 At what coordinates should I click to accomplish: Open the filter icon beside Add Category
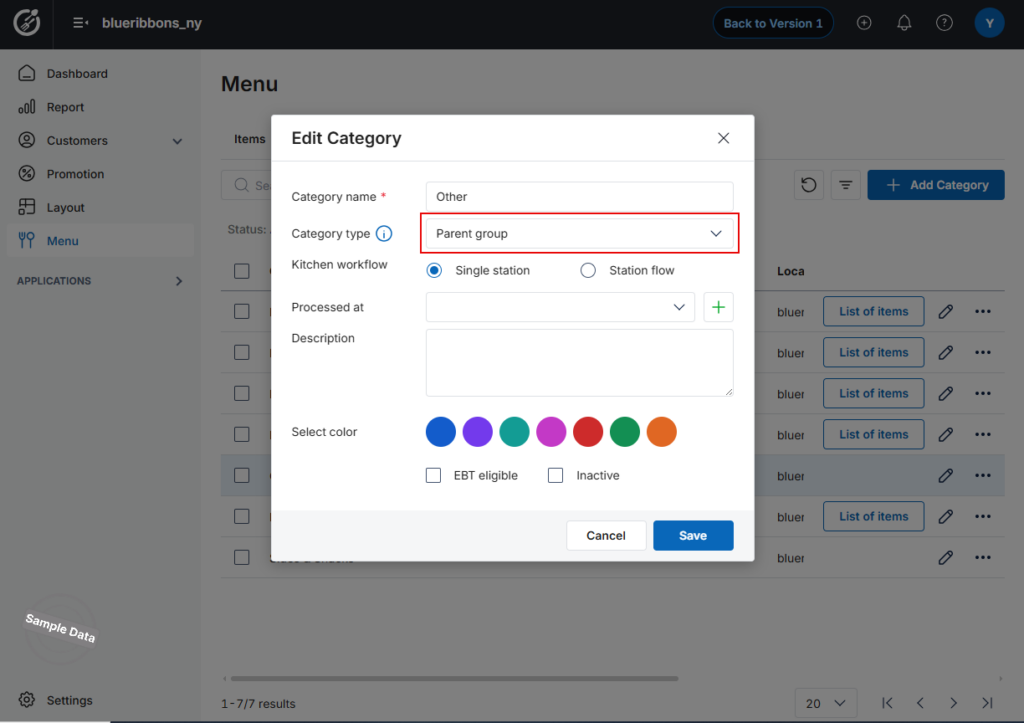(x=846, y=185)
